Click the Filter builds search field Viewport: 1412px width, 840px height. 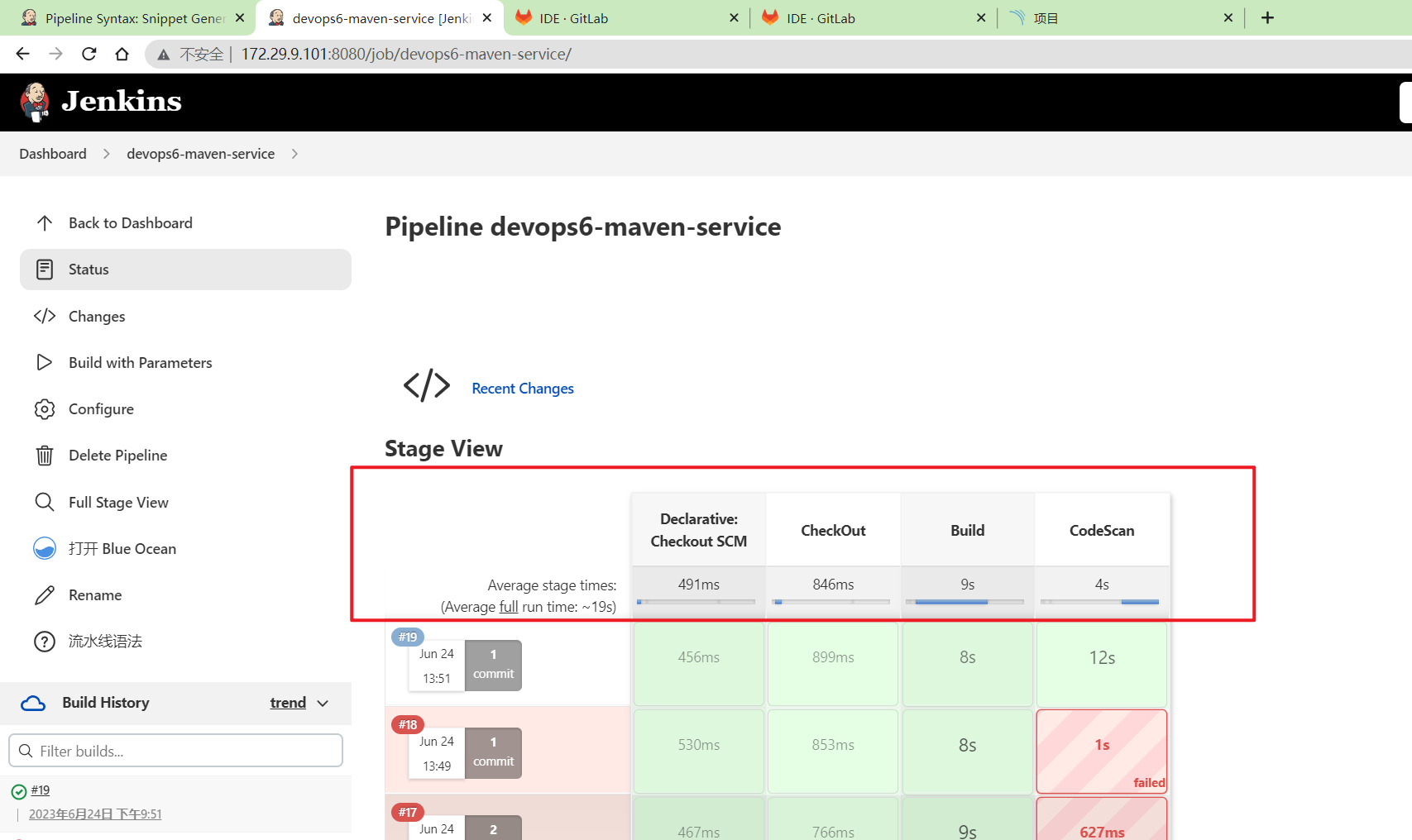tap(175, 751)
